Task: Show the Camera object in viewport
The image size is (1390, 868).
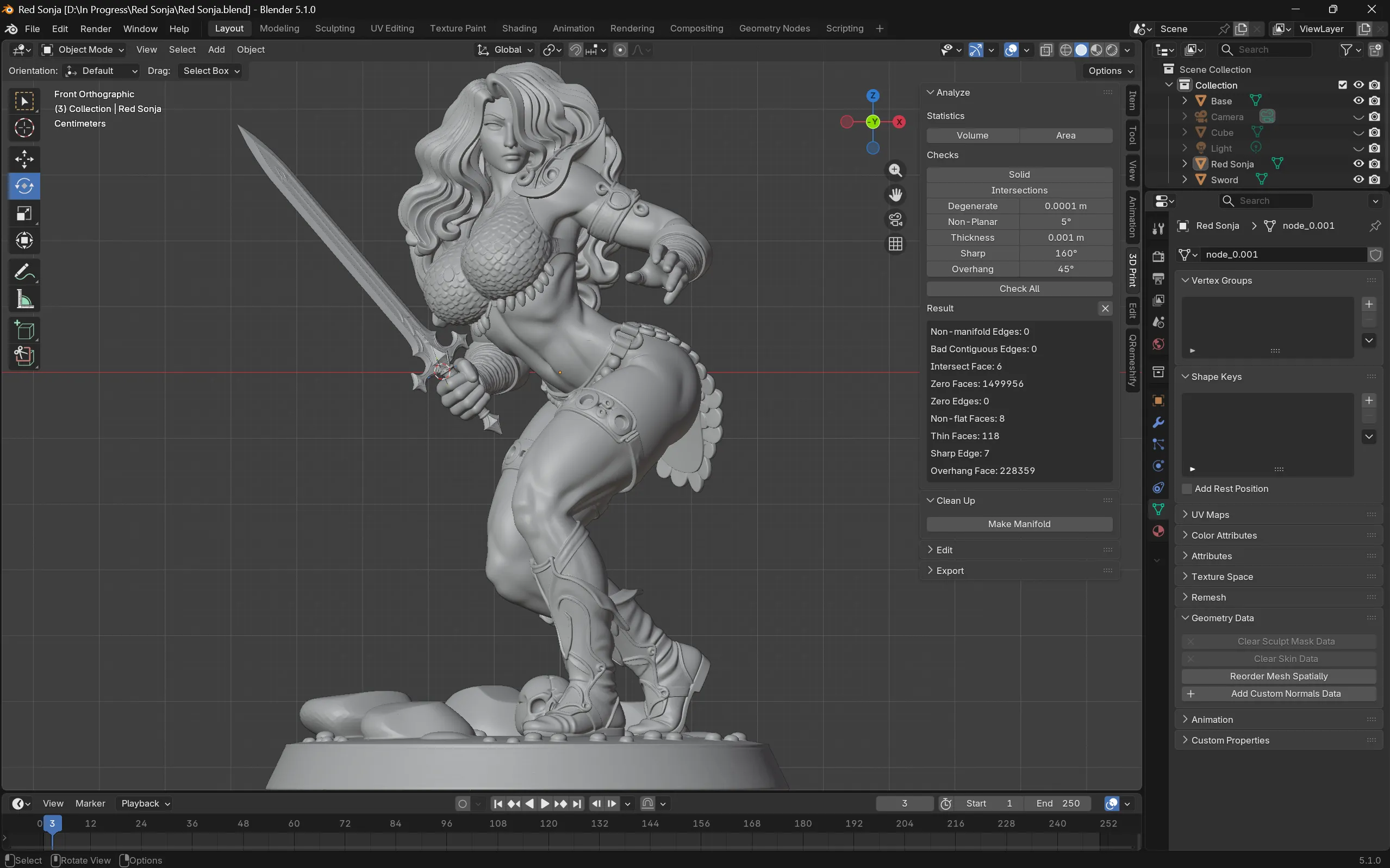Action: tap(1358, 116)
